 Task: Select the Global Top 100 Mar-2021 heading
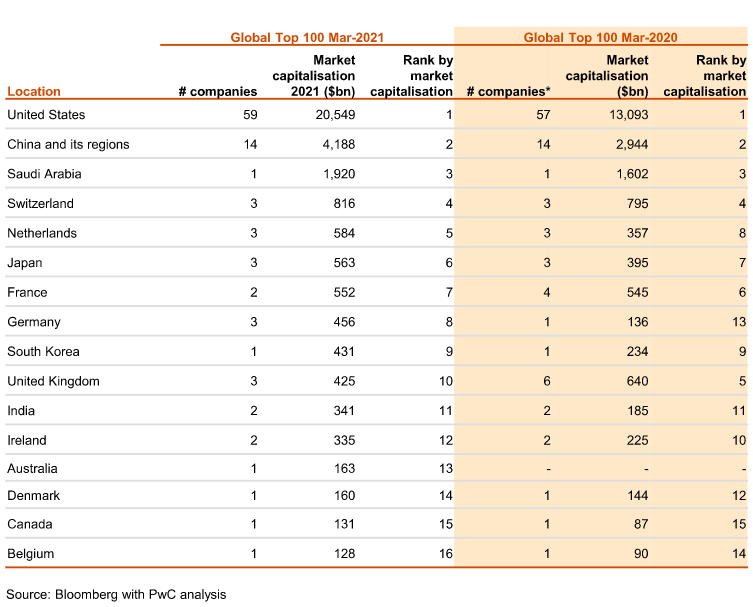306,37
